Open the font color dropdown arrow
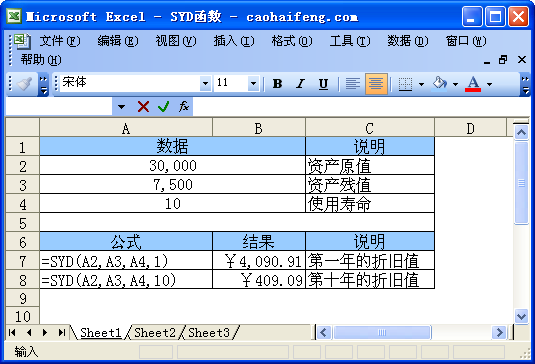535x364 pixels. 490,84
